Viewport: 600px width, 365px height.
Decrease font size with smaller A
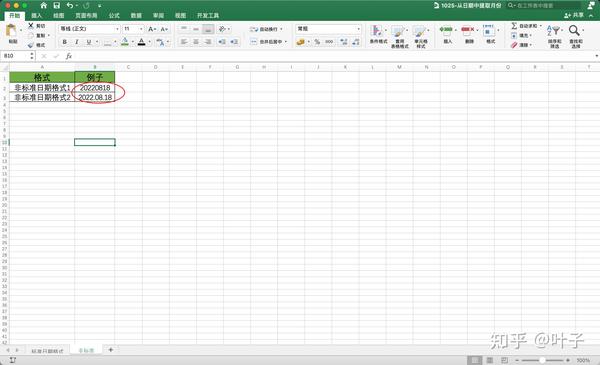[x=164, y=29]
